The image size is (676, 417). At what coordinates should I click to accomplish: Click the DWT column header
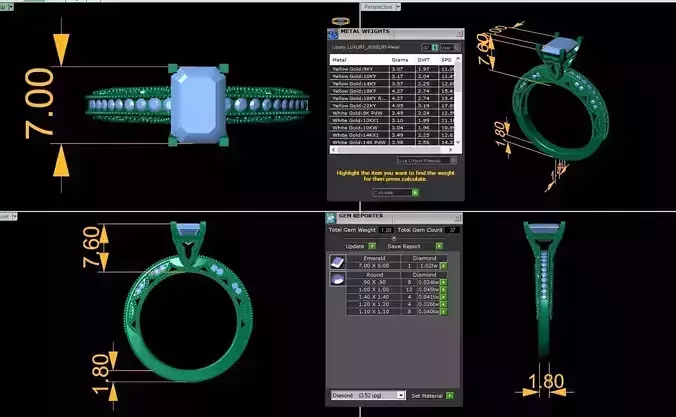[424, 60]
